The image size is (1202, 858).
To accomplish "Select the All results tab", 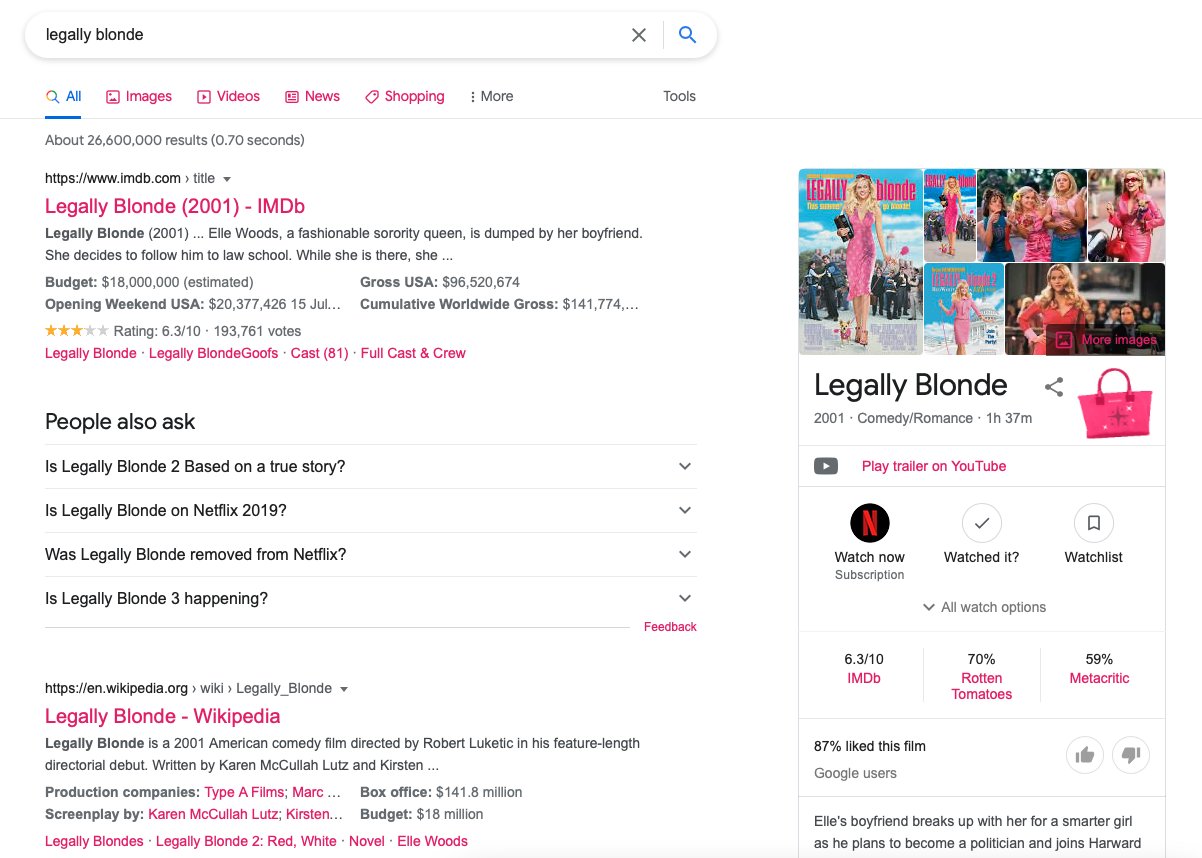I will (x=64, y=97).
